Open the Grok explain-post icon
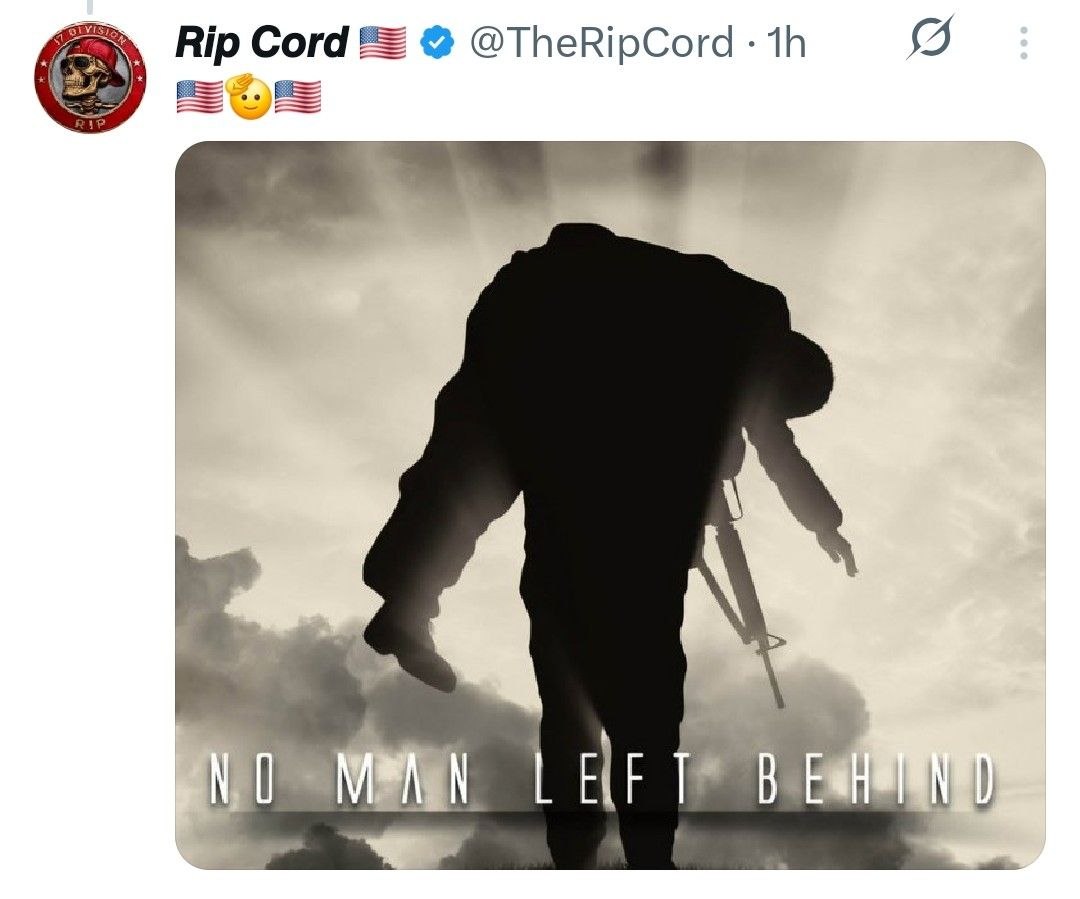Image resolution: width=1080 pixels, height=899 pixels. click(930, 37)
